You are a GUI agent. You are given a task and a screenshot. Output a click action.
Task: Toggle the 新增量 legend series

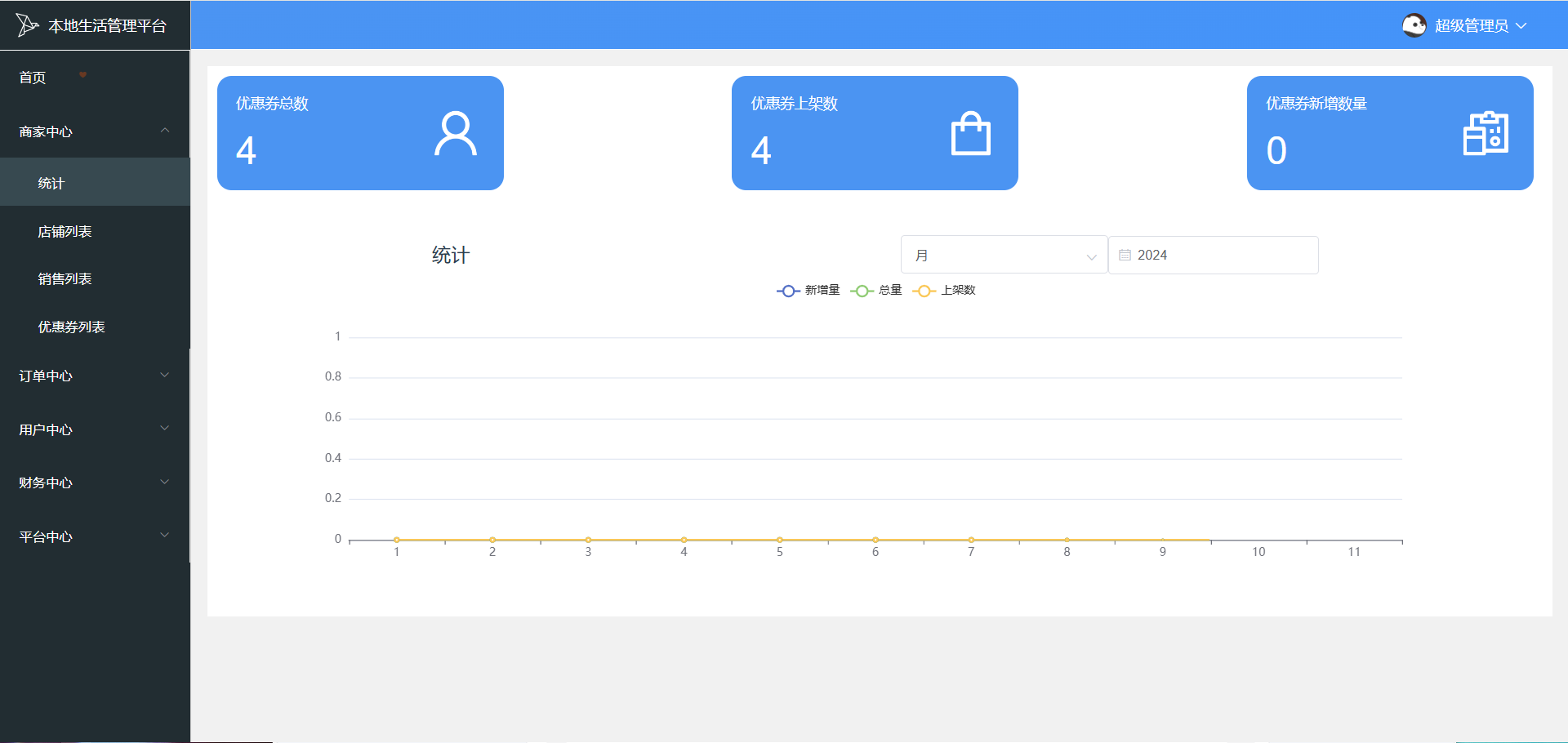[x=808, y=291]
